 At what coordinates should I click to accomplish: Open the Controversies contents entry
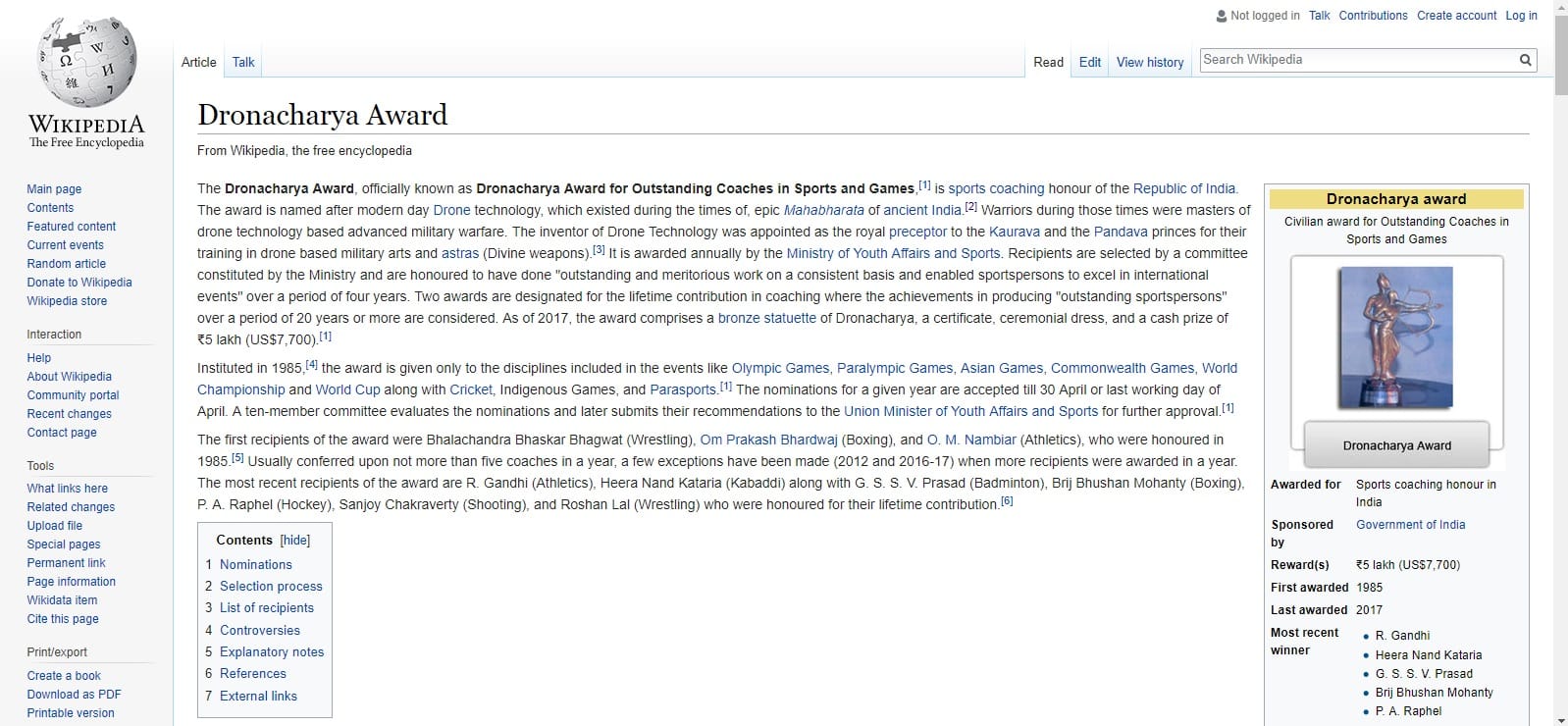point(259,631)
